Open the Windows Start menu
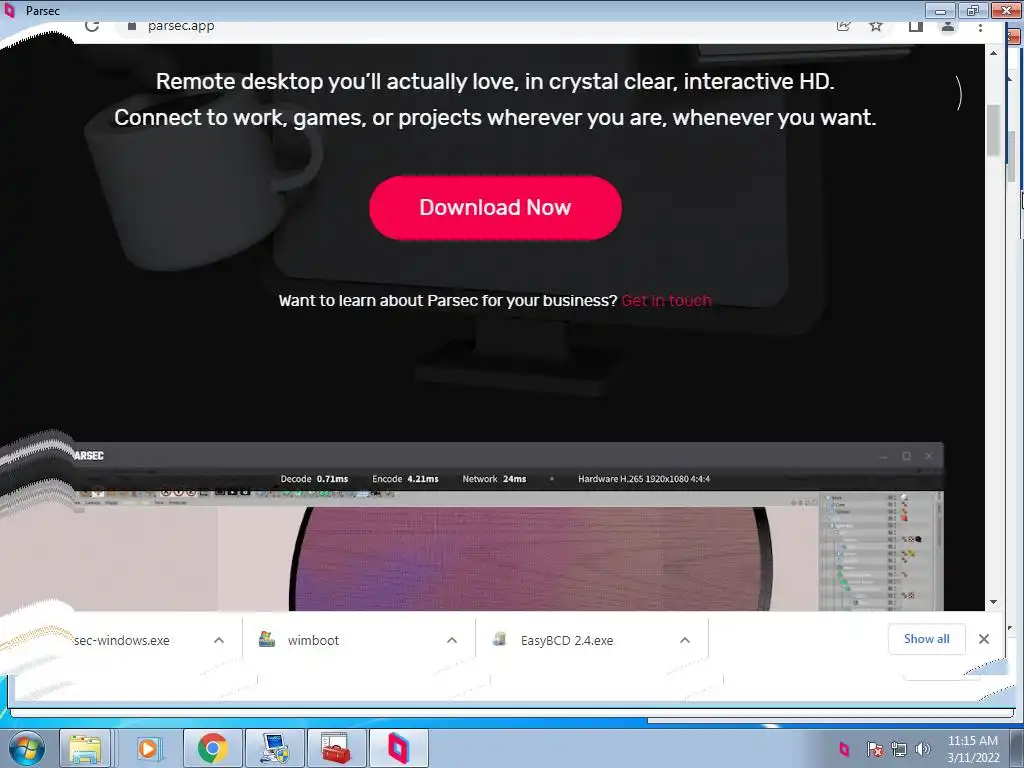Screen dimensions: 1024x768 pos(27,748)
